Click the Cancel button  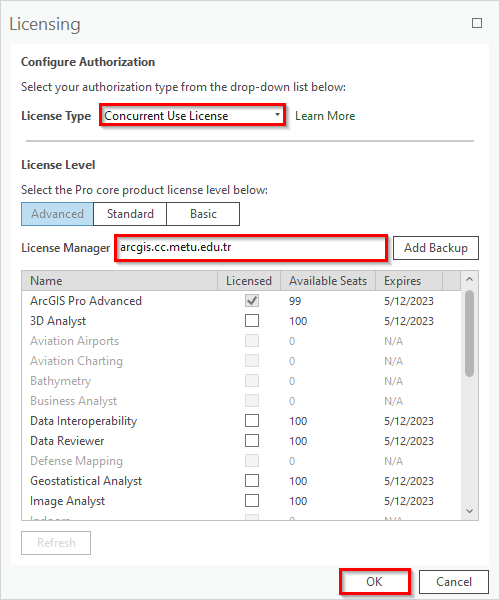point(454,582)
